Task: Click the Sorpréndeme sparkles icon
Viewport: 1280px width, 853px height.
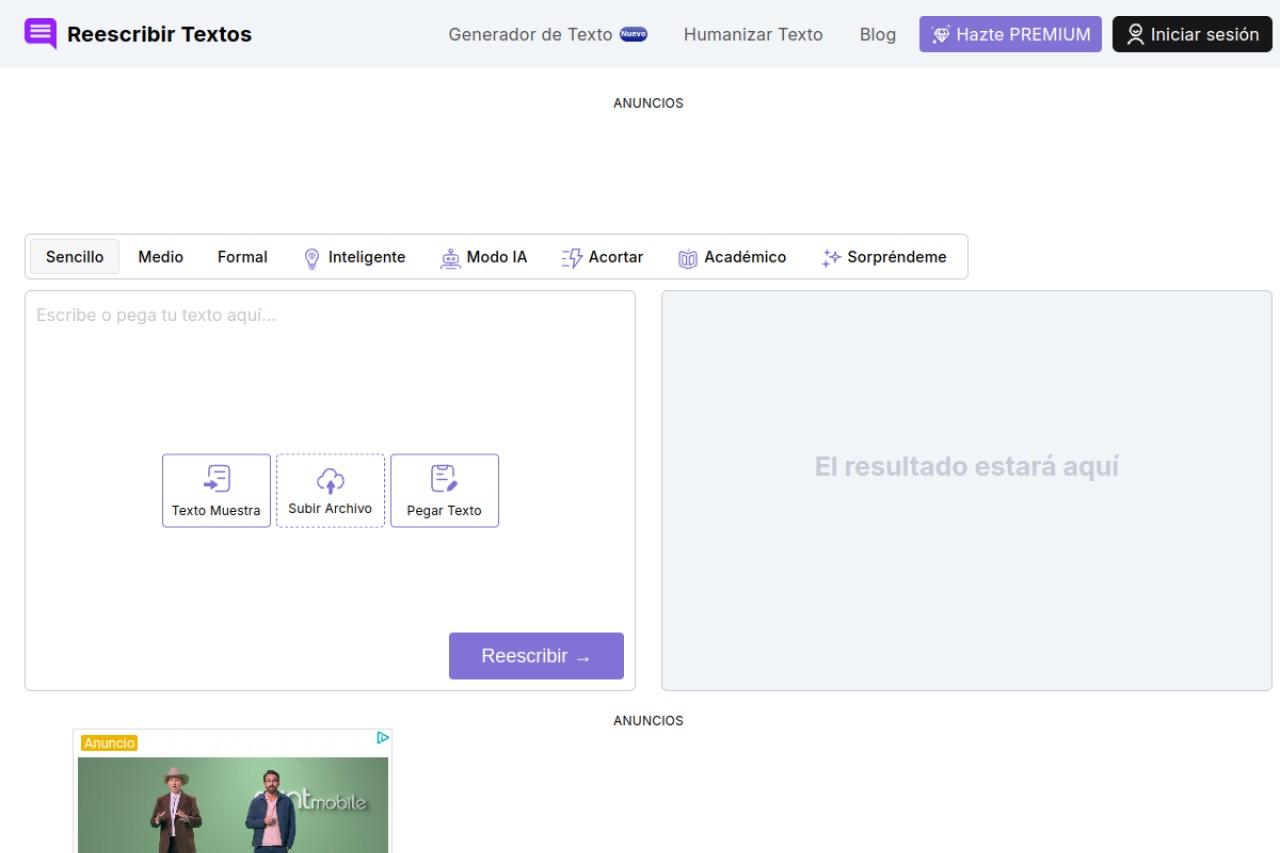Action: click(x=831, y=258)
